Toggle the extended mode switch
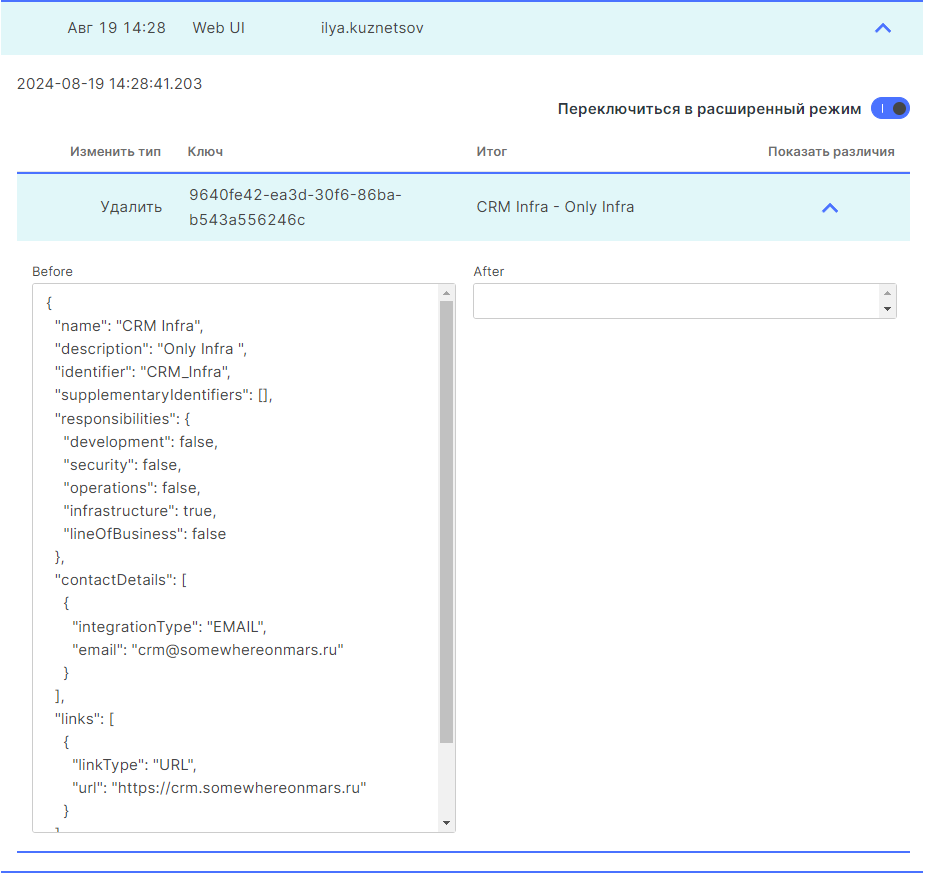The image size is (926, 874). tap(889, 108)
